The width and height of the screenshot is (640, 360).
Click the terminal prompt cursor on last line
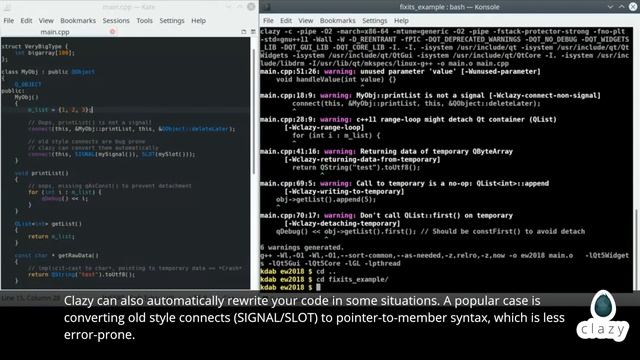pos(318,287)
